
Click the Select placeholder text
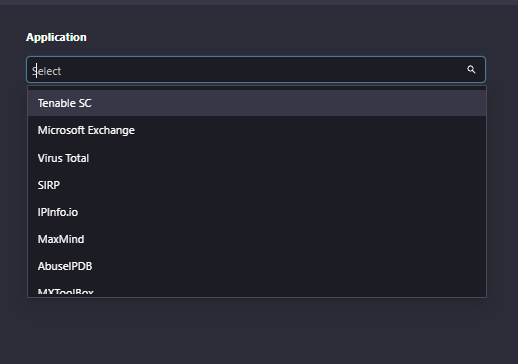tap(47, 71)
